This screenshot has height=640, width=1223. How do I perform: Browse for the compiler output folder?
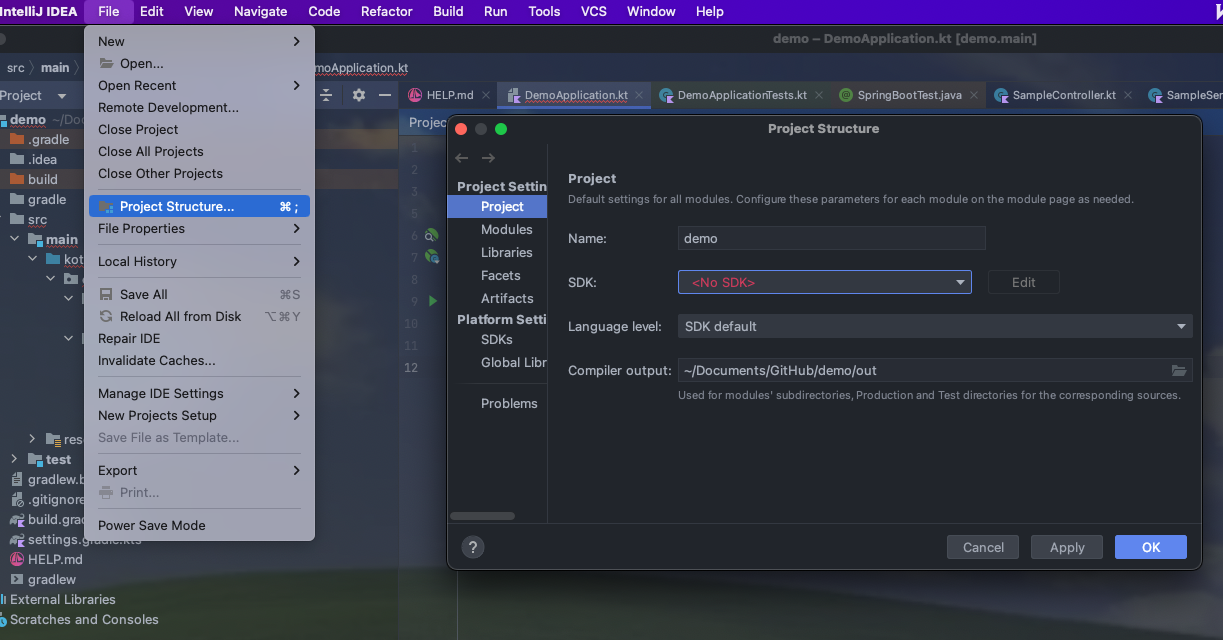point(1180,370)
